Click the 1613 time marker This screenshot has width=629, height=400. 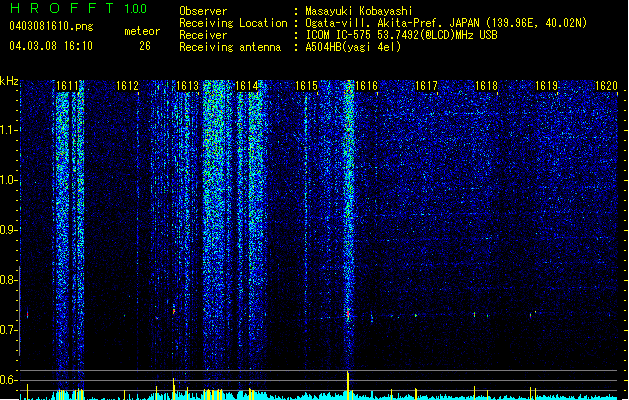coord(187,86)
